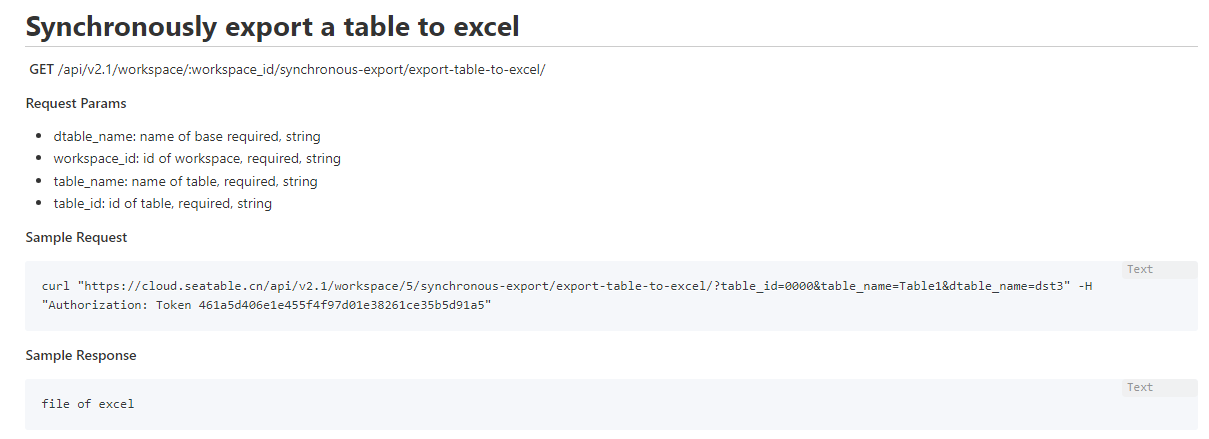Click the Authorization Token line in code
The image size is (1209, 439).
point(267,305)
